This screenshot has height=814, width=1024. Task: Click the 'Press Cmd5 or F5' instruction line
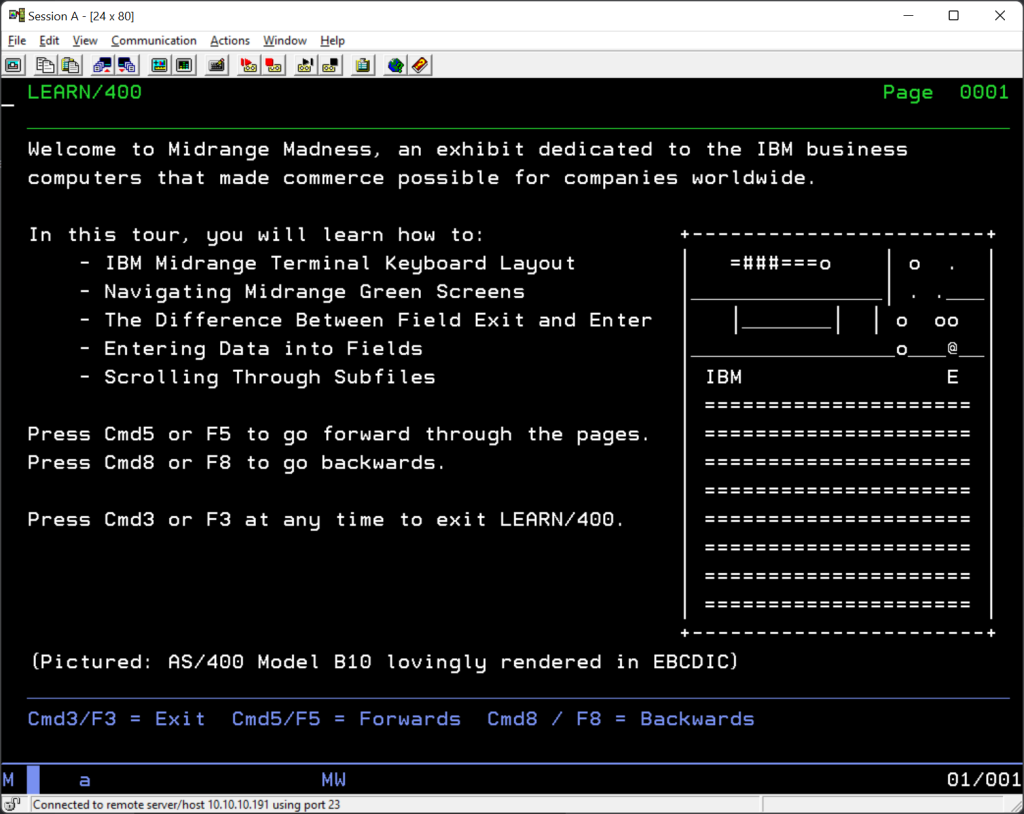339,434
